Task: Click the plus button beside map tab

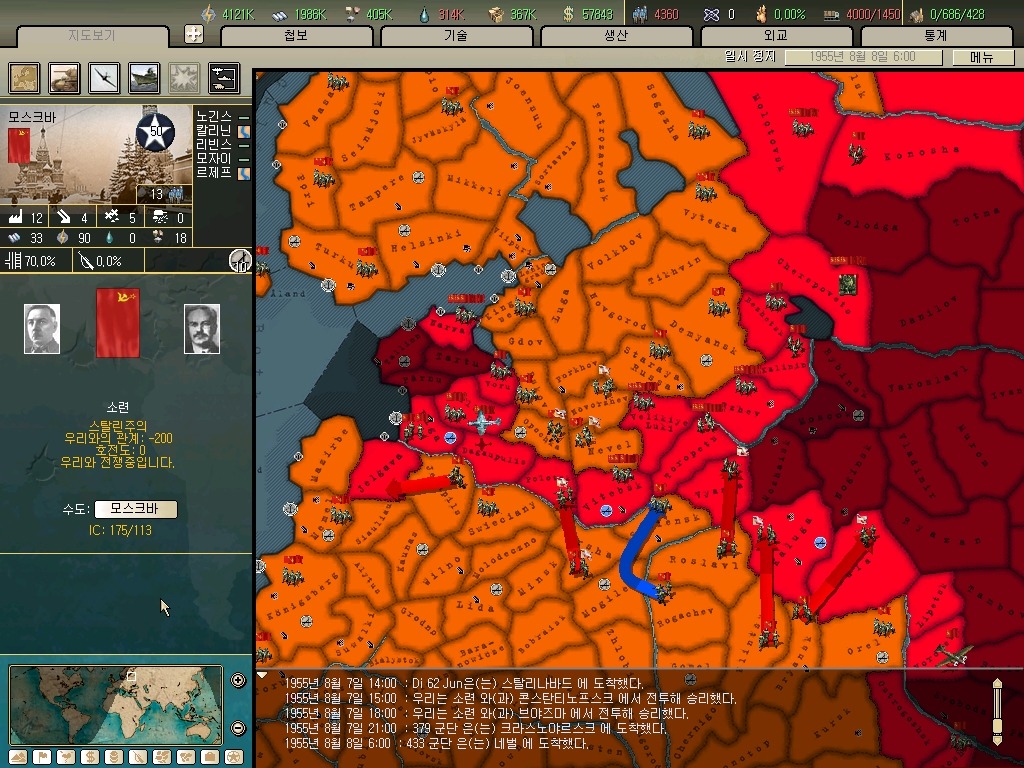Action: (193, 34)
